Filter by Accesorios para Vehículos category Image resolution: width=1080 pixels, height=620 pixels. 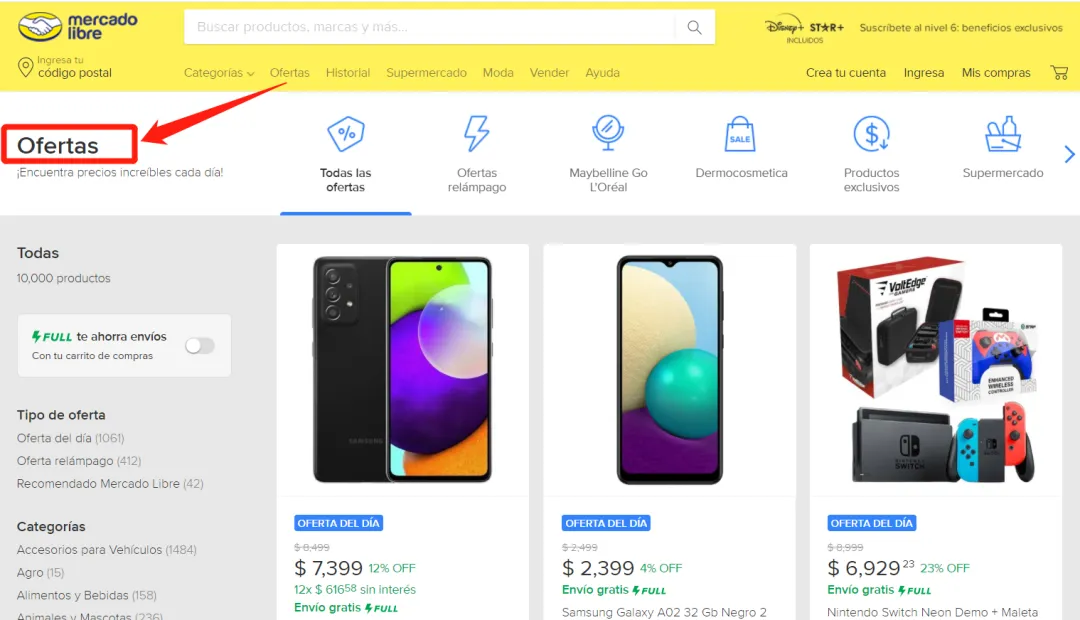pyautogui.click(x=107, y=550)
